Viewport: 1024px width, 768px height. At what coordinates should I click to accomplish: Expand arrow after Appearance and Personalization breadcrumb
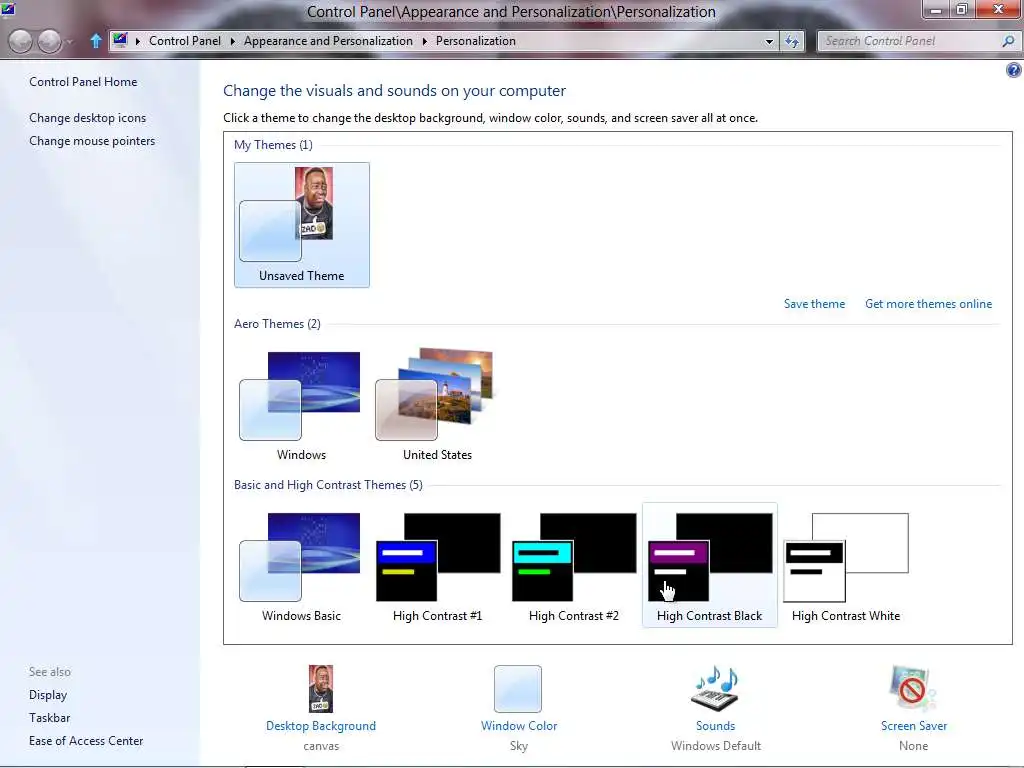[x=424, y=41]
